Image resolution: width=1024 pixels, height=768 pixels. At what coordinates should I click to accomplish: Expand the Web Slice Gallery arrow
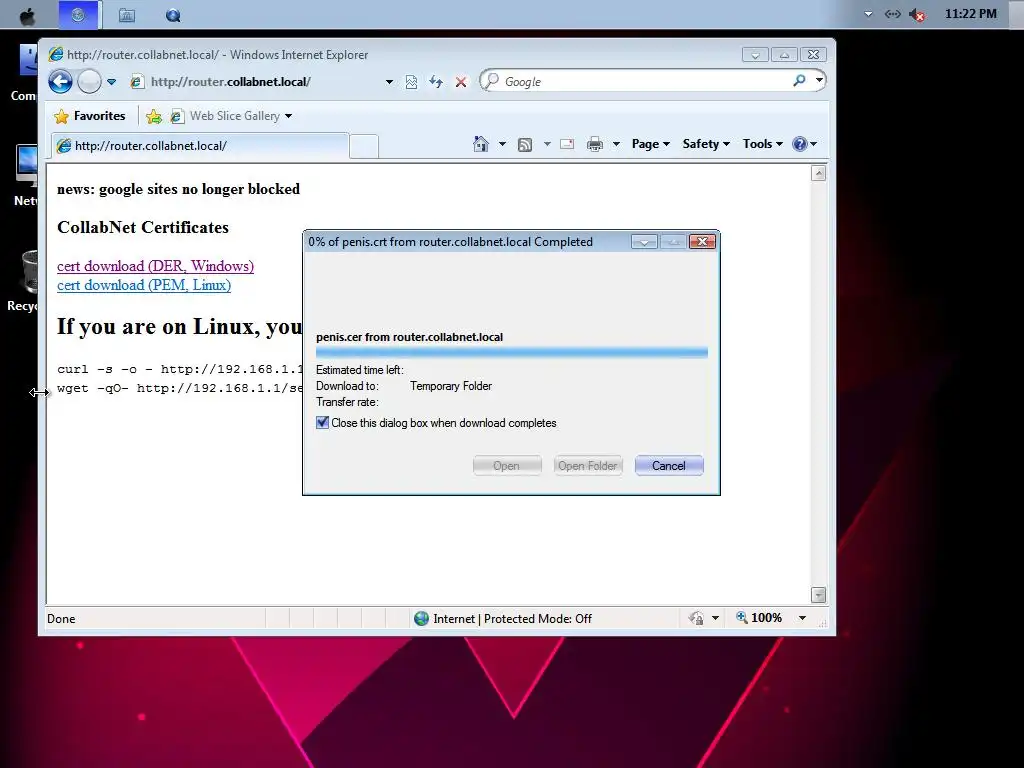tap(289, 116)
